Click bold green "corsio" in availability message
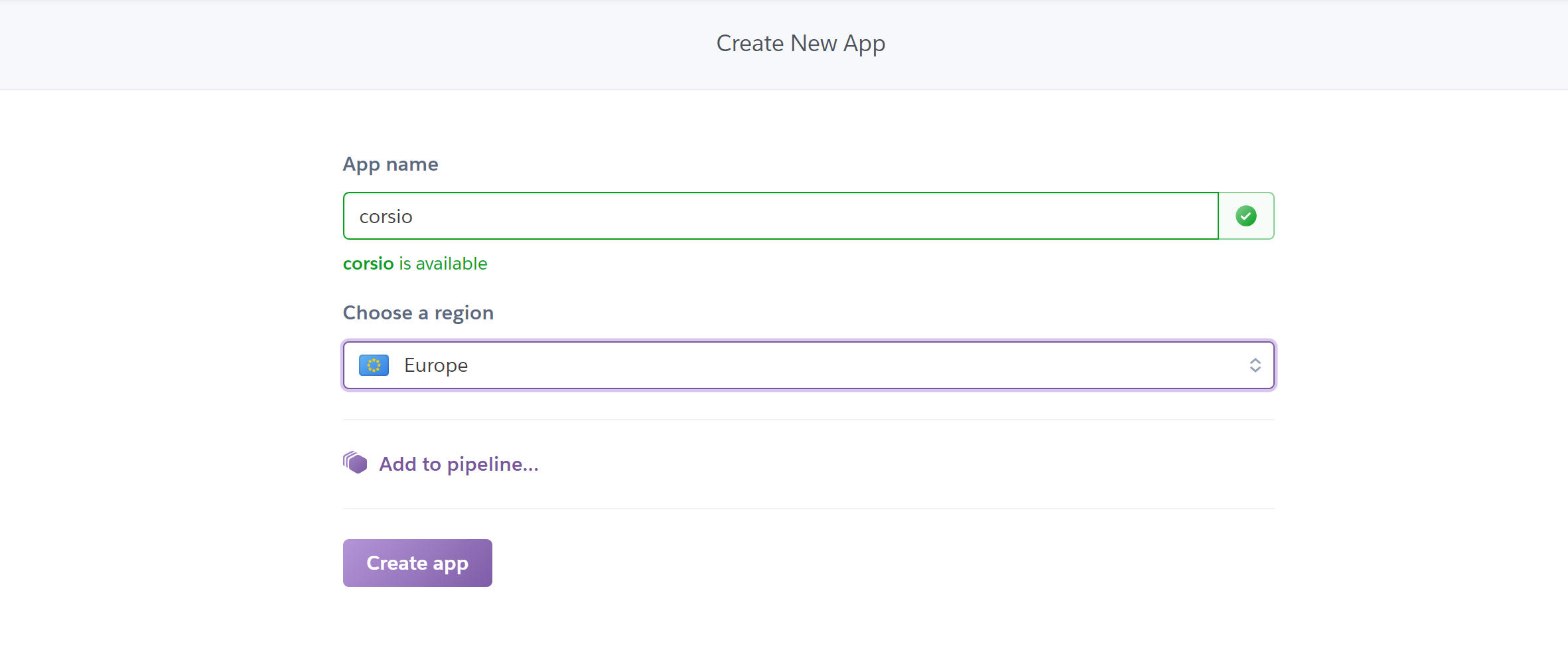The height and width of the screenshot is (664, 1568). pos(368,264)
